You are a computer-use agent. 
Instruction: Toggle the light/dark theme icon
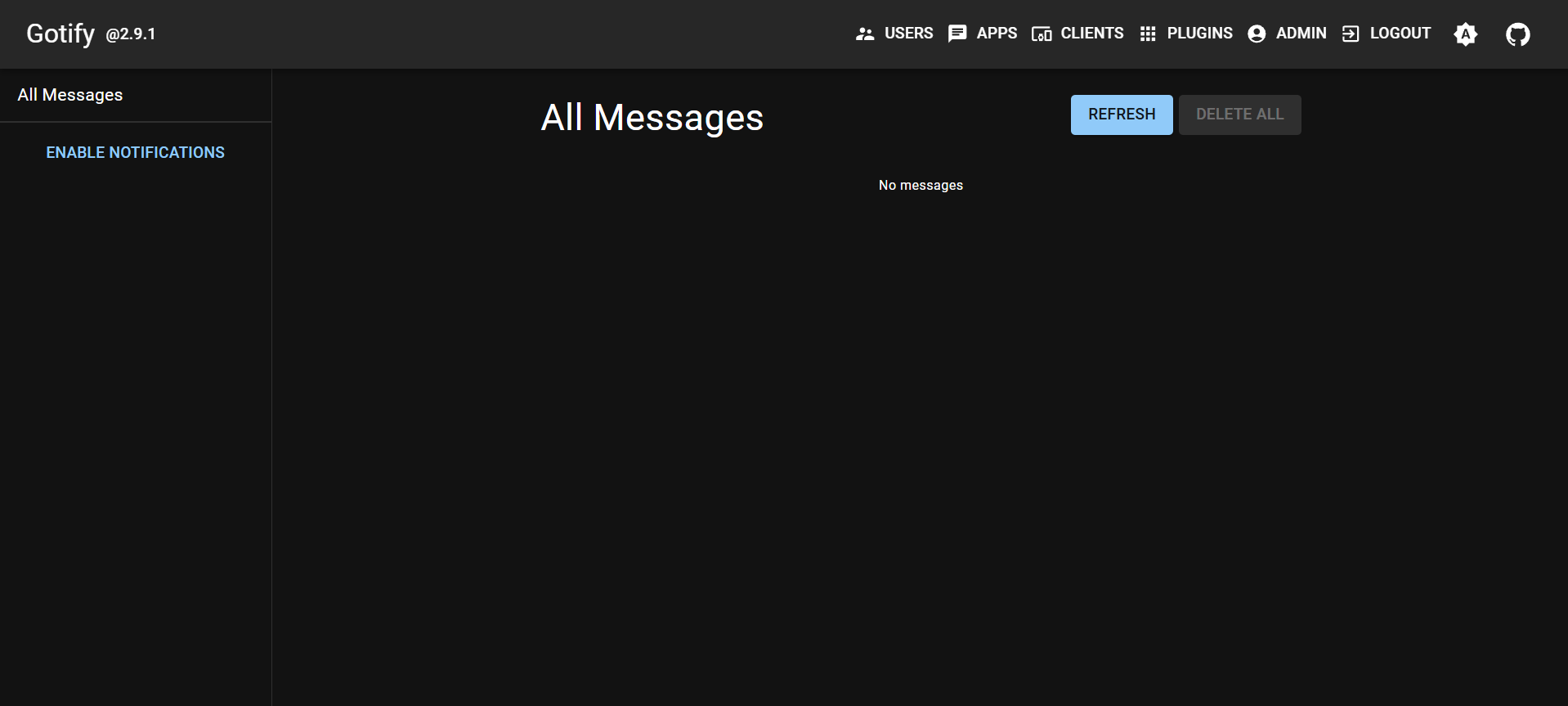(x=1466, y=34)
